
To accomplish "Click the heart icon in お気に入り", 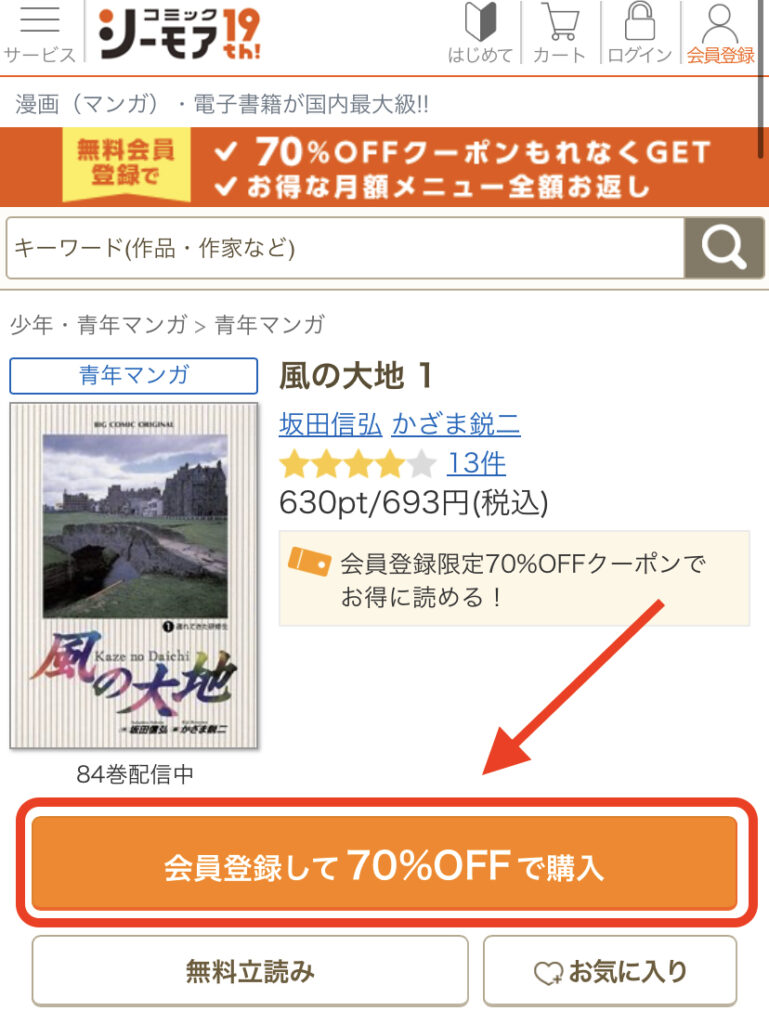I will tap(548, 972).
